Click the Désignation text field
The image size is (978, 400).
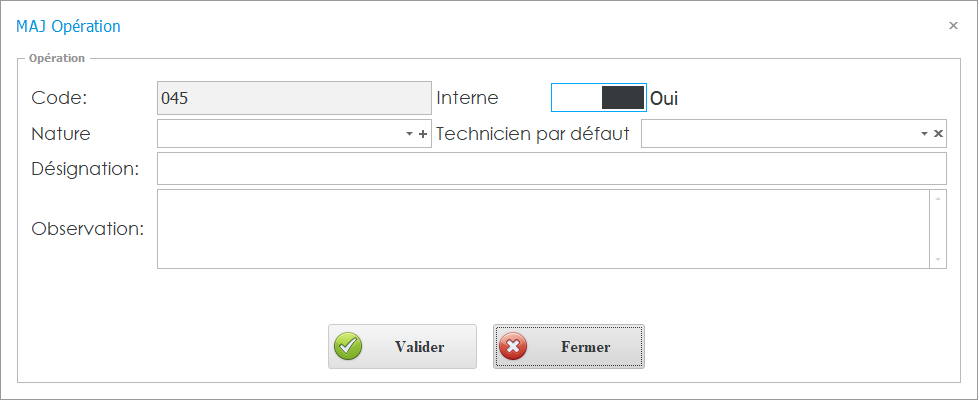click(551, 169)
